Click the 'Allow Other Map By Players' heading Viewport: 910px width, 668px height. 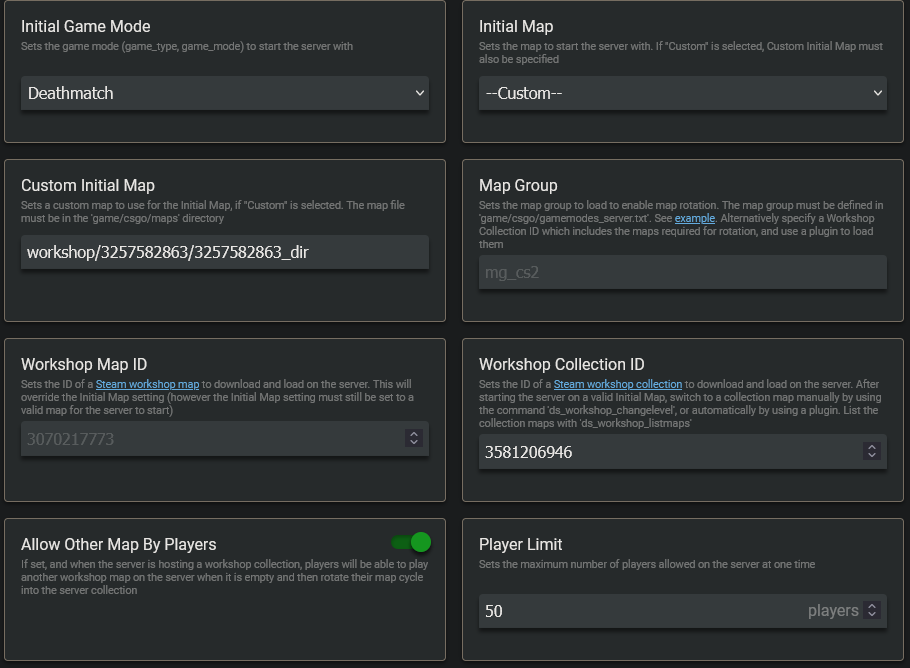(x=118, y=544)
